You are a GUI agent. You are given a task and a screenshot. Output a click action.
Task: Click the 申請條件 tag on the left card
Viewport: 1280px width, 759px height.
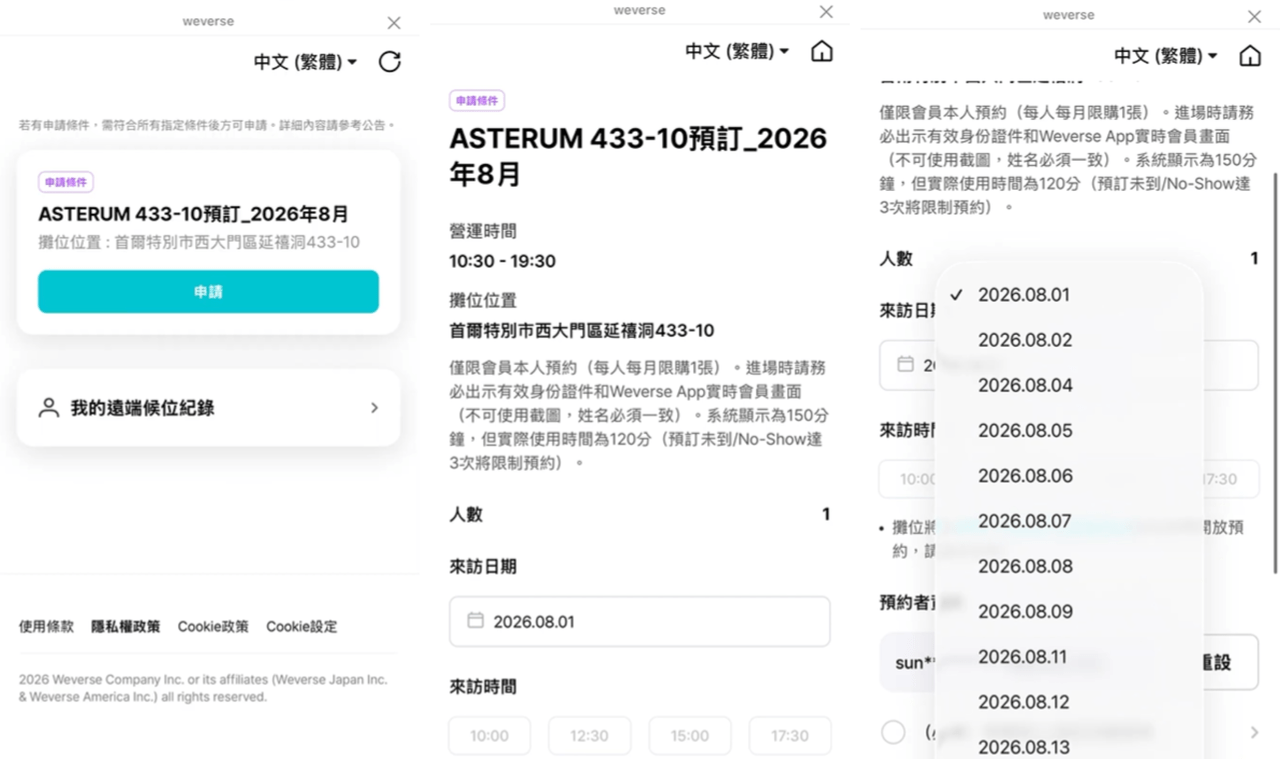[x=66, y=182]
